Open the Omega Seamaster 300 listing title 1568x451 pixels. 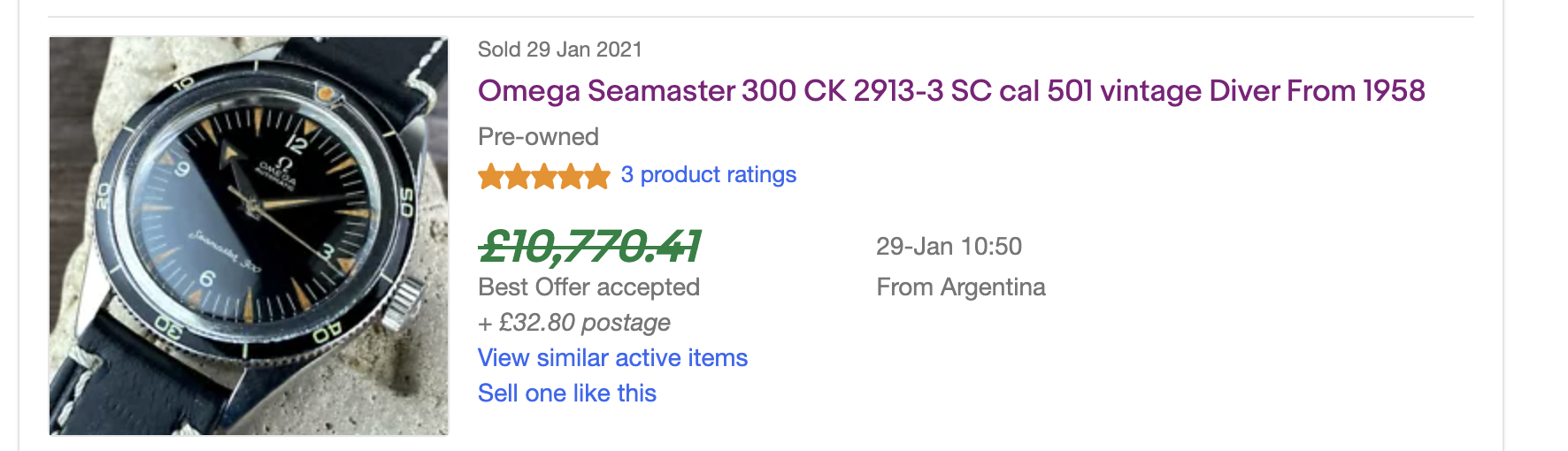pos(951,91)
